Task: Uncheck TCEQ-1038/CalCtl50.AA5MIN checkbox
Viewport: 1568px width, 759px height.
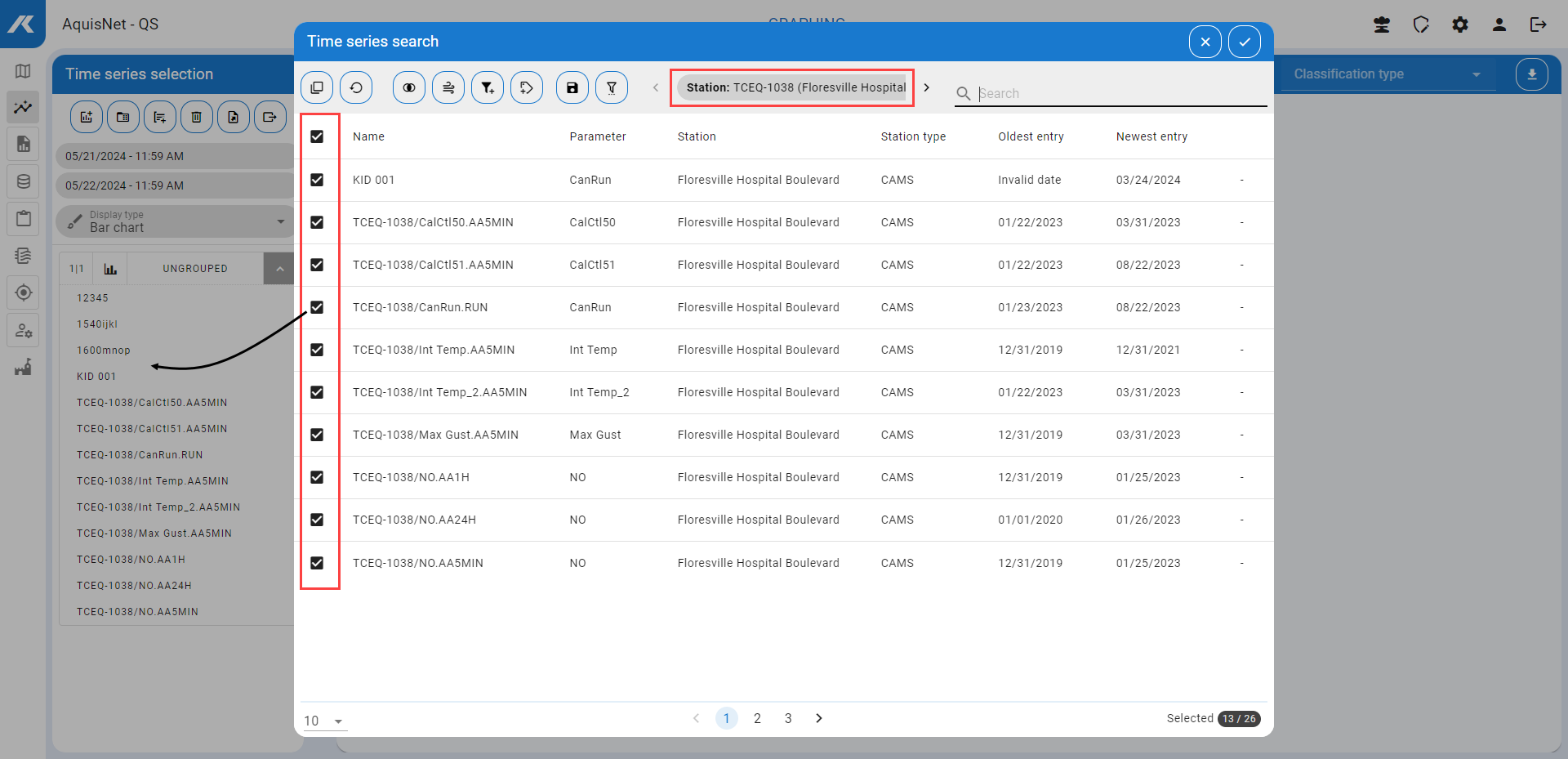Action: pyautogui.click(x=317, y=222)
